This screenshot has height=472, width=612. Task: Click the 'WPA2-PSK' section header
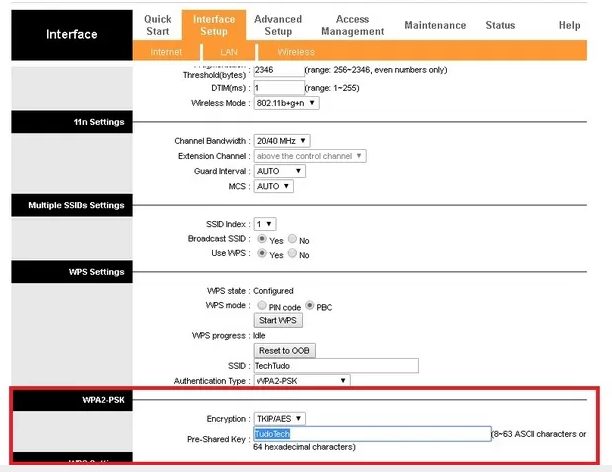pos(72,400)
